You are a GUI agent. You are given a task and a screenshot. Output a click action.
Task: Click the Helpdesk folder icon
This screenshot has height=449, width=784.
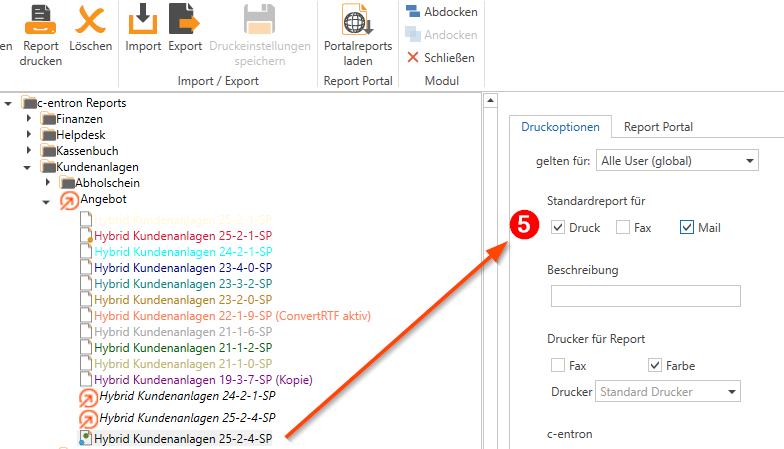coord(48,135)
